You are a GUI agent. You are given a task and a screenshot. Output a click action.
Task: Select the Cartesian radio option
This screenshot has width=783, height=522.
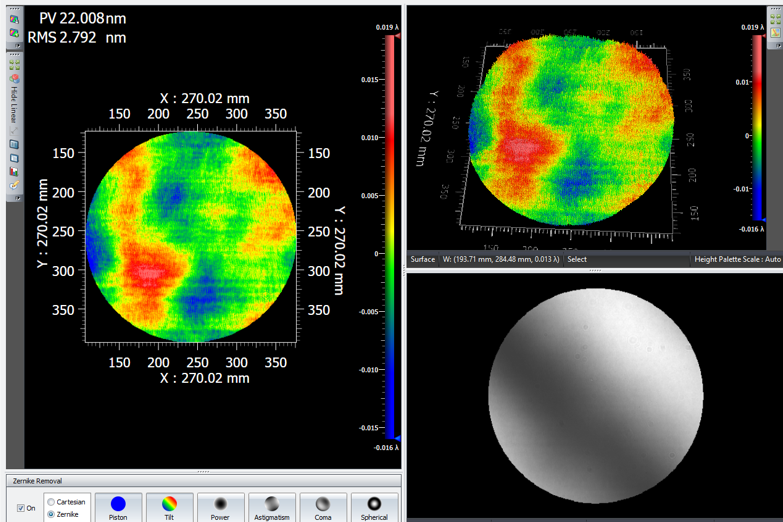52,502
